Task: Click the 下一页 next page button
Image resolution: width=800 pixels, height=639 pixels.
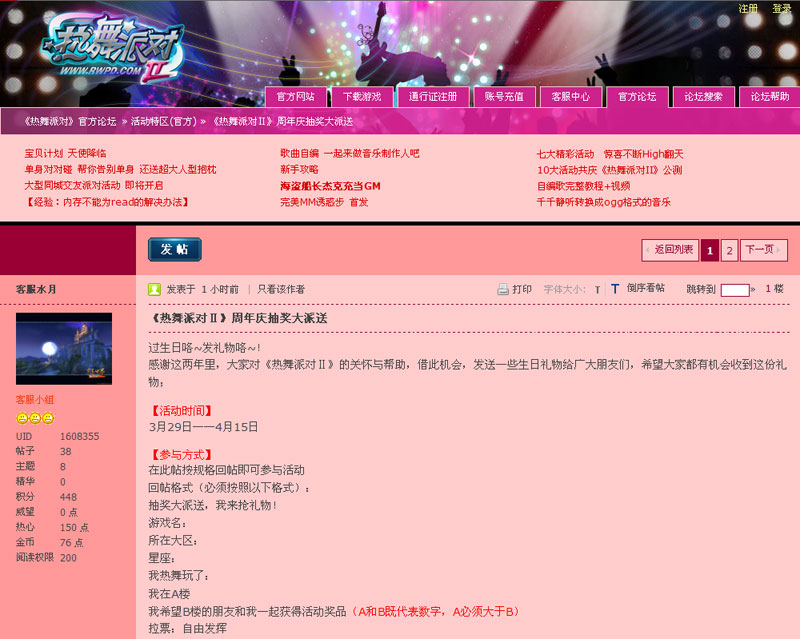Action: tap(763, 250)
